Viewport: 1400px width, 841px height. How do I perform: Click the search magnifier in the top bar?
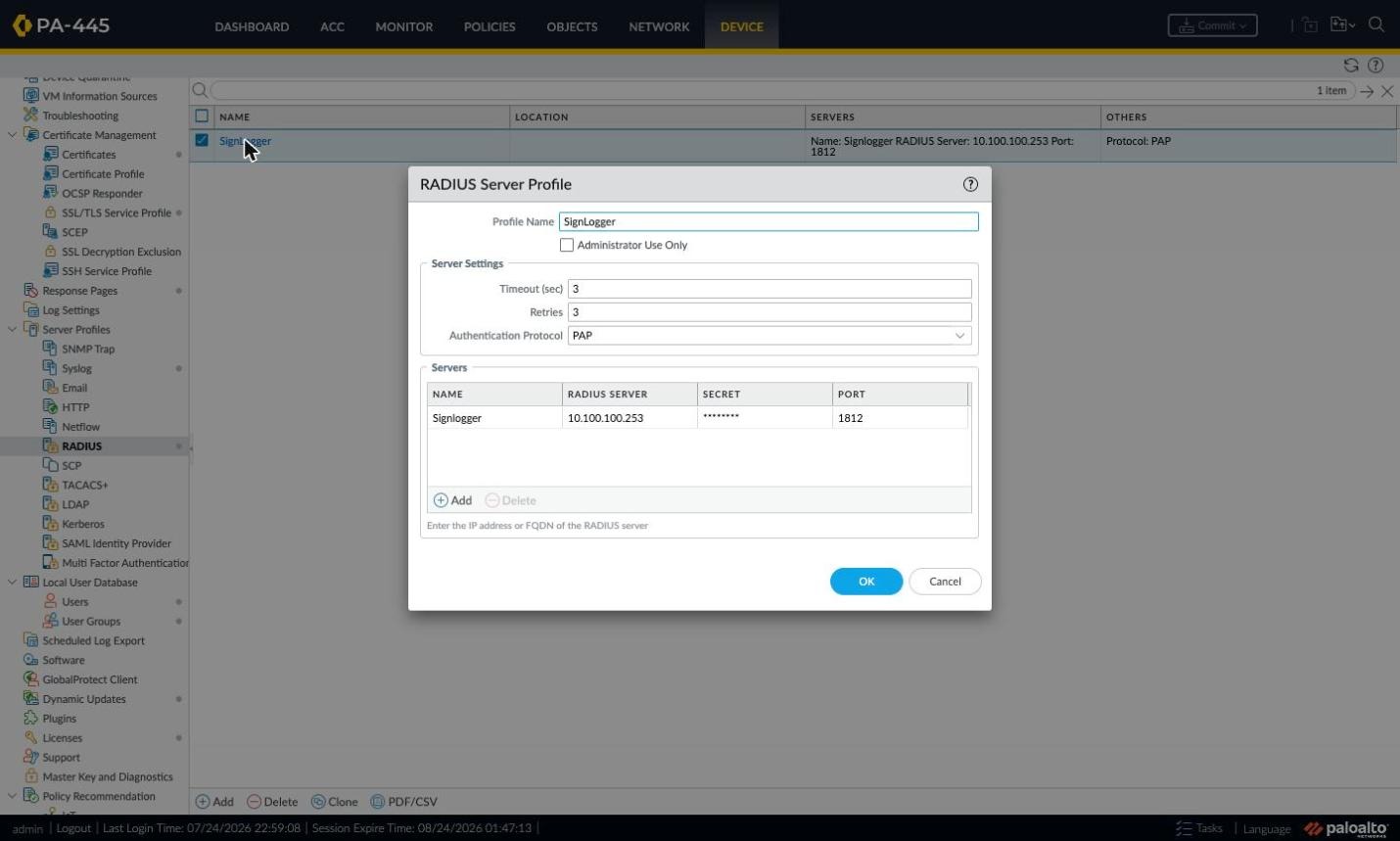click(x=1377, y=24)
